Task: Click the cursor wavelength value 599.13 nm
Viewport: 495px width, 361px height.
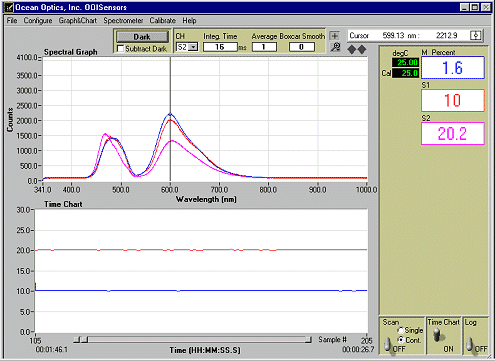Action: [x=401, y=35]
